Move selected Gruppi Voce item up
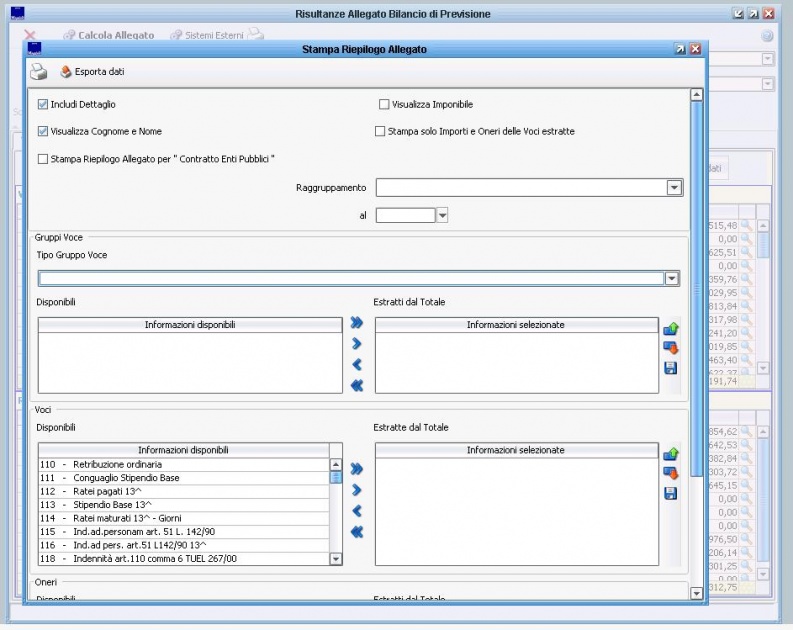Image resolution: width=793 pixels, height=630 pixels. pyautogui.click(x=670, y=328)
